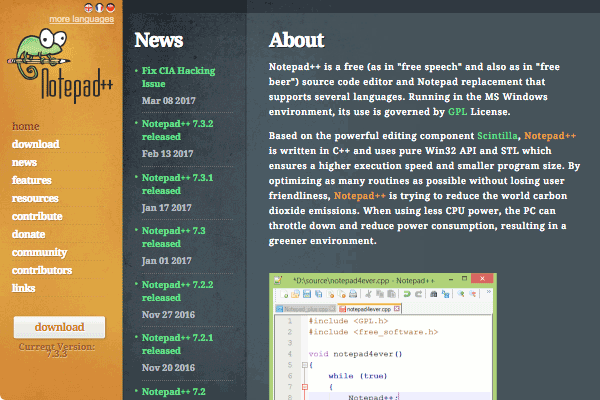Click New file icon in Notepad++ screenshot toolbar
The width and height of the screenshot is (600, 400).
(284, 294)
